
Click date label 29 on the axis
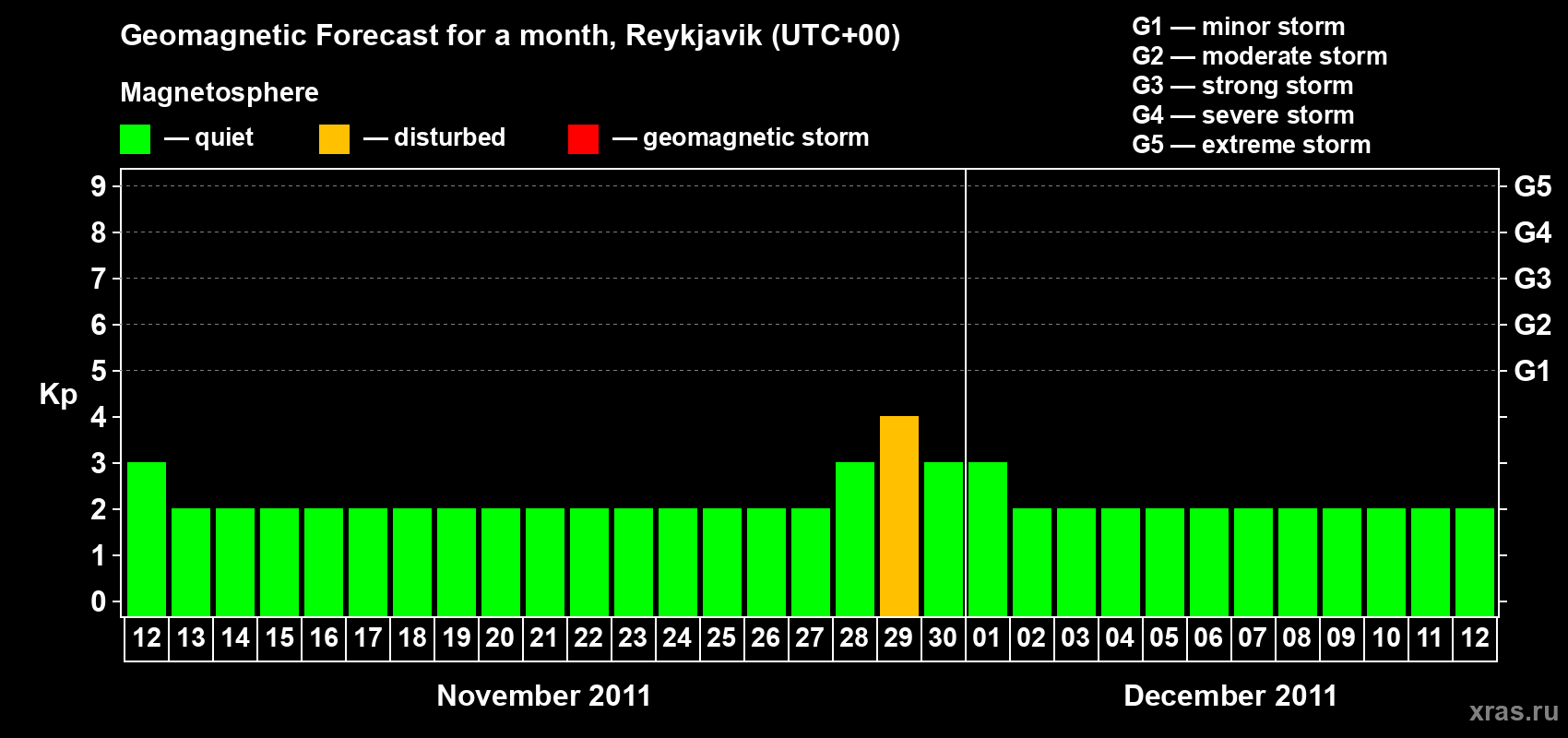tap(898, 638)
